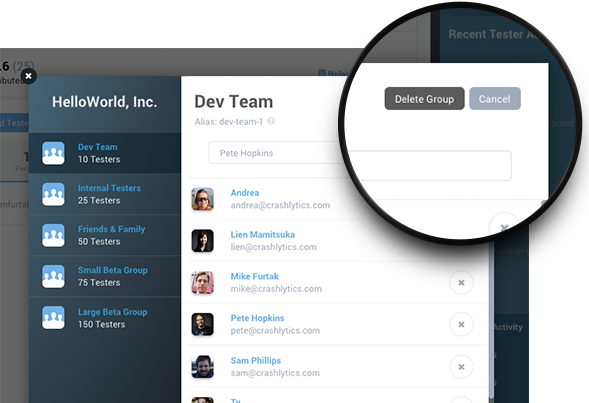Viewport: 589px width, 403px height.
Task: Click the Cancel button
Action: point(495,99)
